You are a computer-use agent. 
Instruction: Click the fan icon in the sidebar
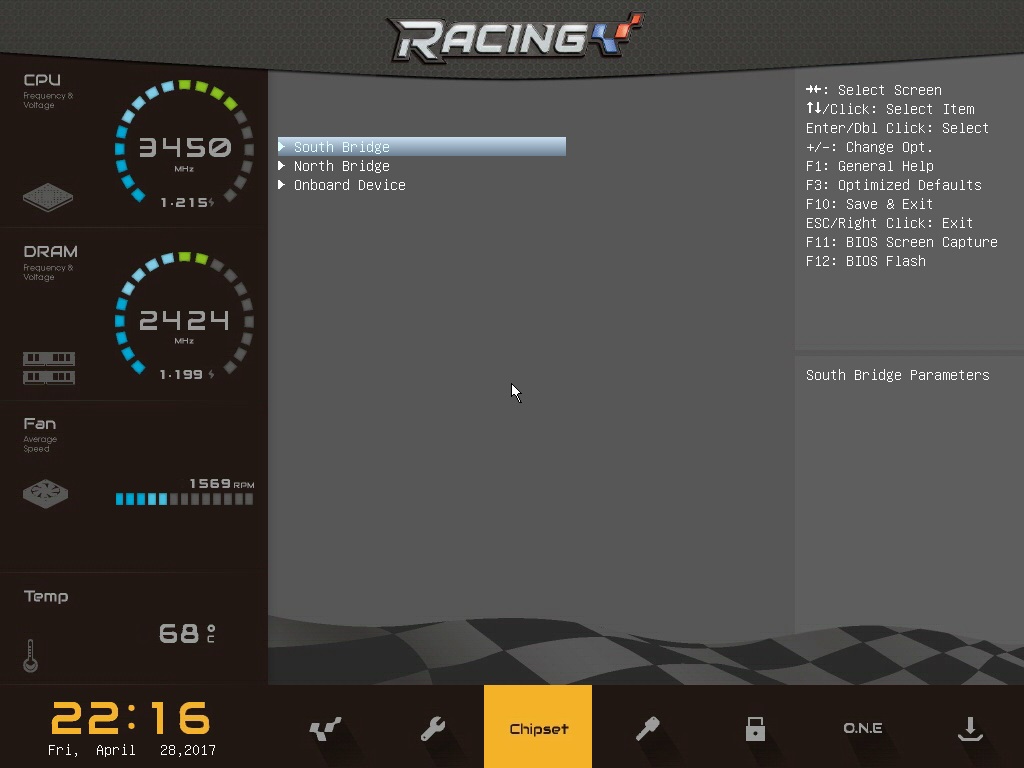pyautogui.click(x=45, y=493)
